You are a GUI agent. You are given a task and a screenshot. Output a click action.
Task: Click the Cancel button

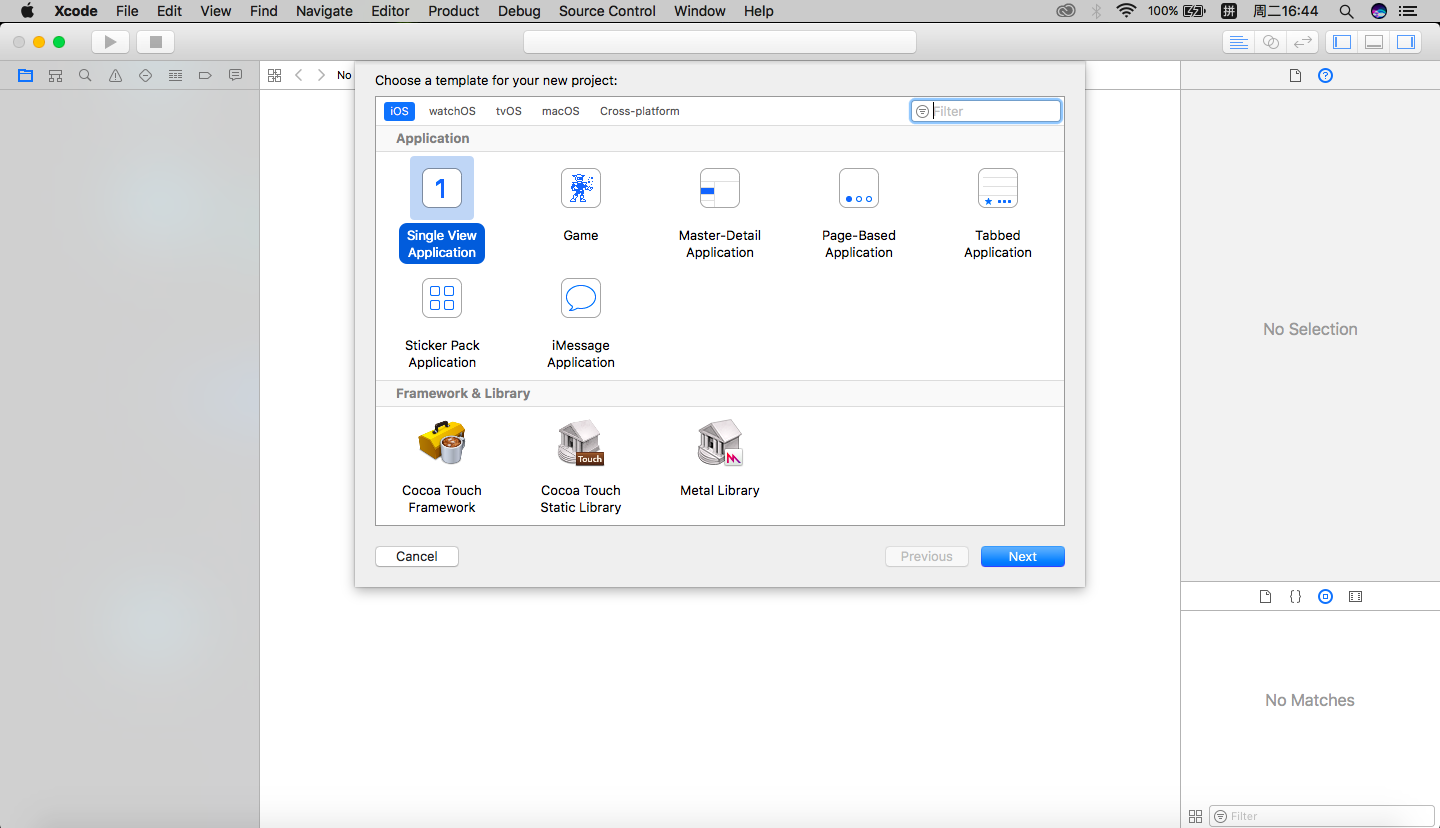pos(417,556)
